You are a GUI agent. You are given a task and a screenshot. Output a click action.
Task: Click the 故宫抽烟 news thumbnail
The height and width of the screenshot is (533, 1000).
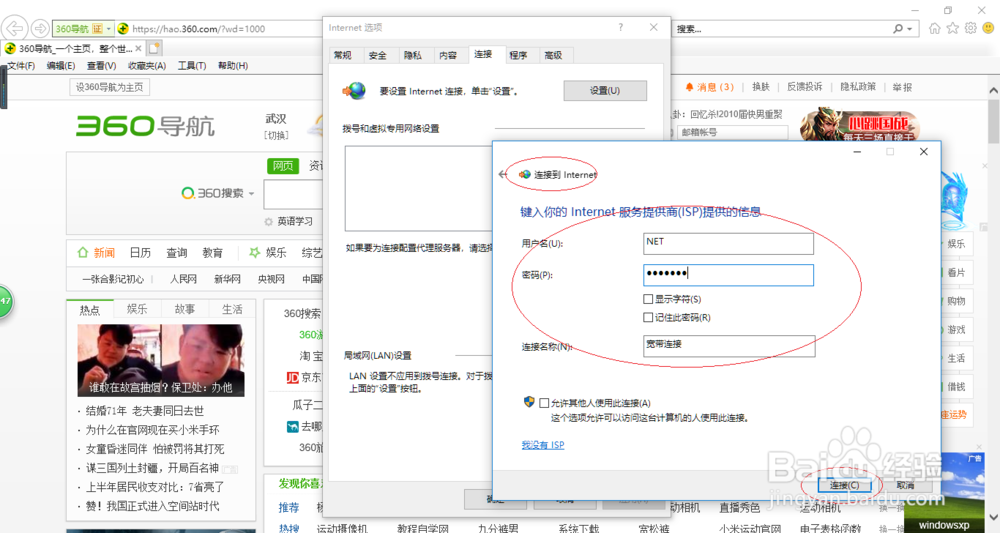click(161, 360)
